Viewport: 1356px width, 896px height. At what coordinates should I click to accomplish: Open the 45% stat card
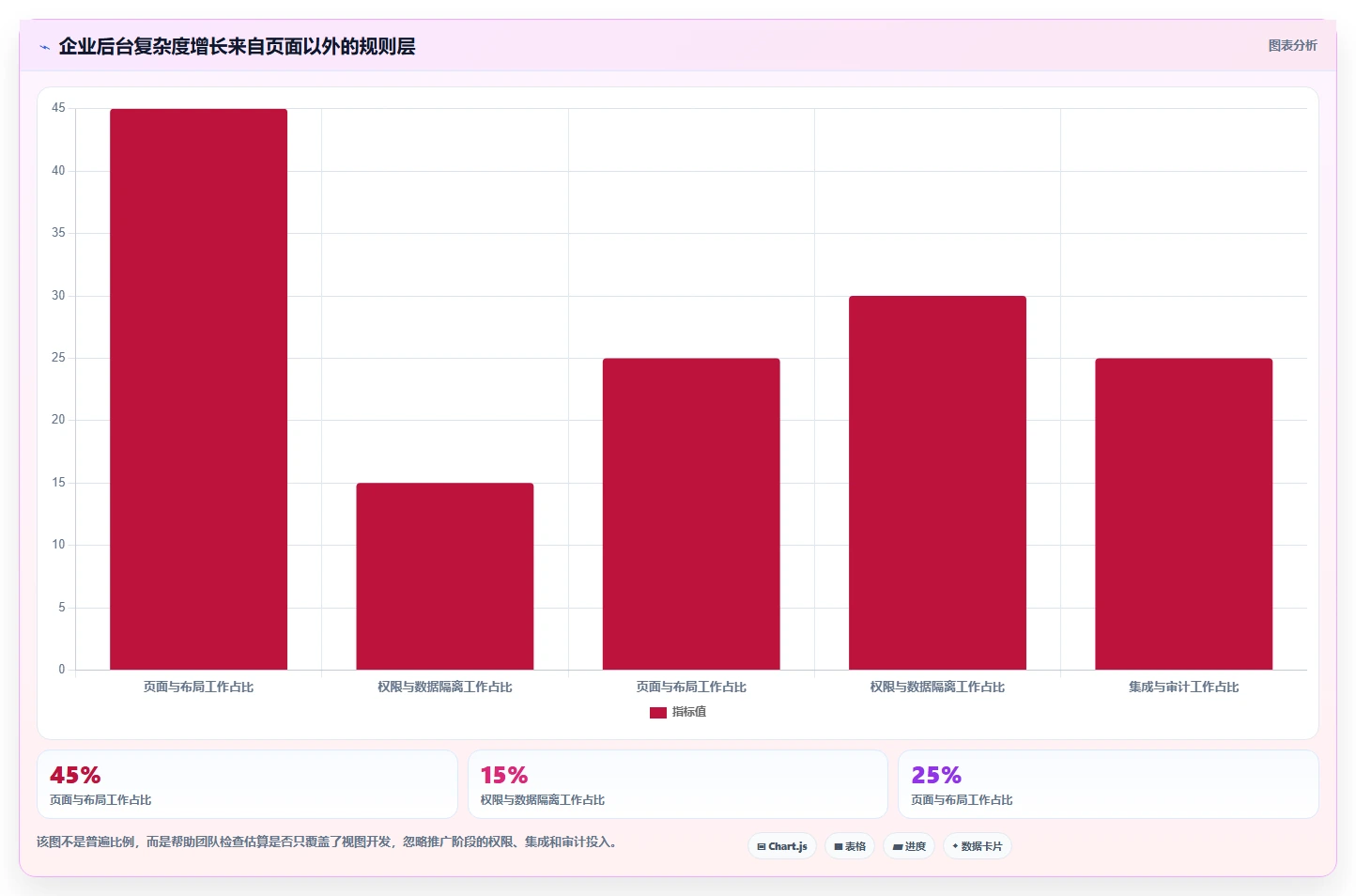click(247, 784)
